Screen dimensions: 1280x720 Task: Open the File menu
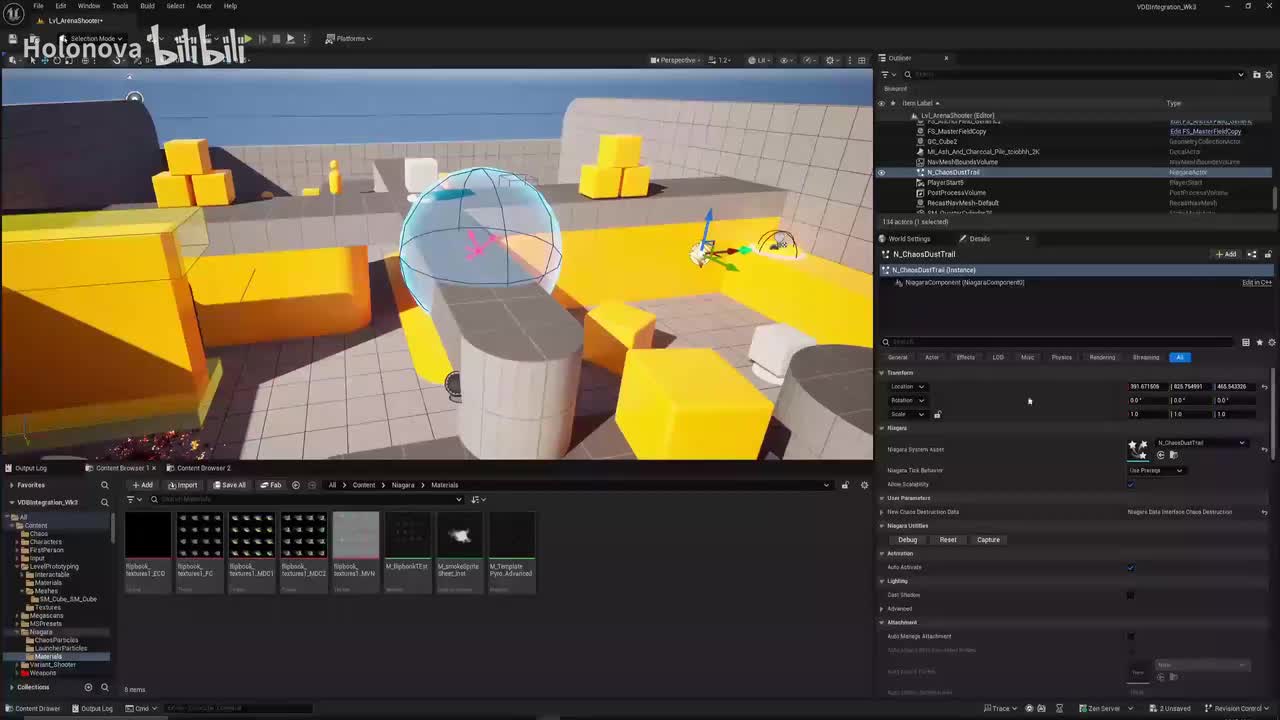pos(38,6)
